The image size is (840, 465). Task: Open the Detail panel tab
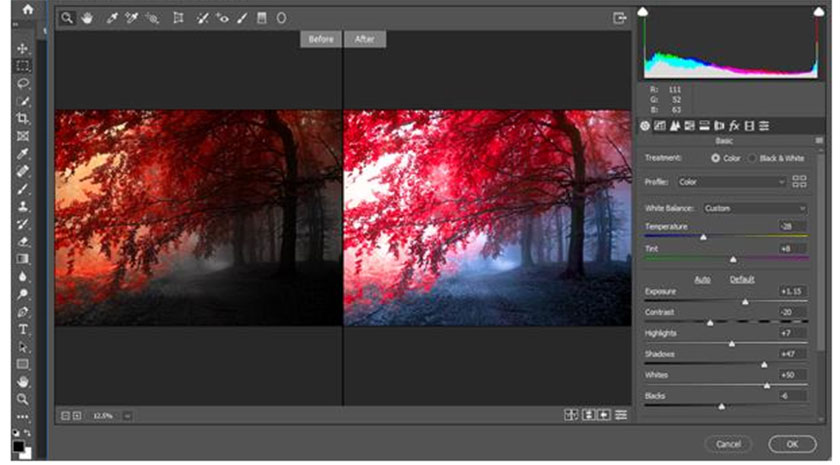pos(675,126)
